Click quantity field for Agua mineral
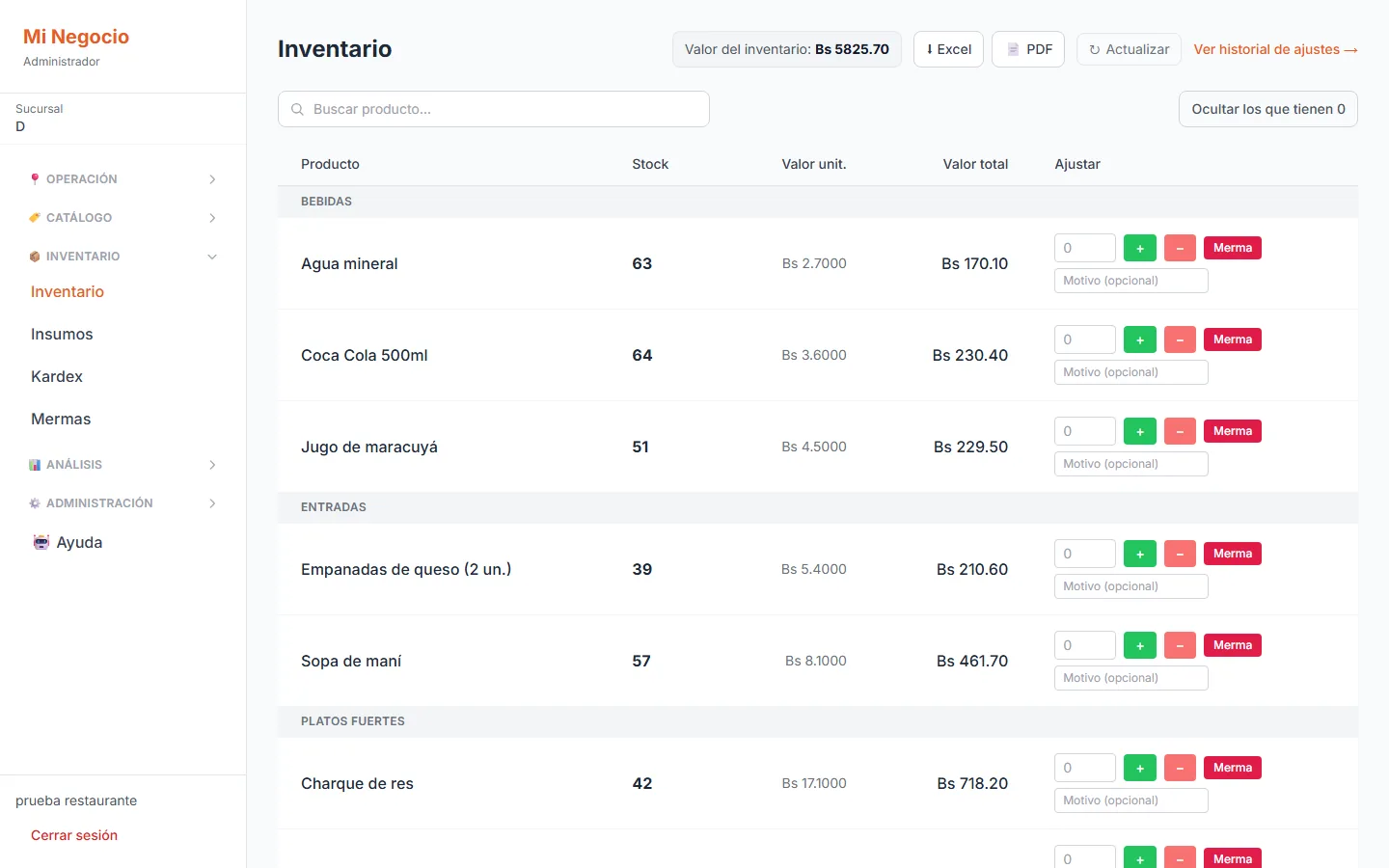Viewport: 1389px width, 868px height. [x=1085, y=248]
